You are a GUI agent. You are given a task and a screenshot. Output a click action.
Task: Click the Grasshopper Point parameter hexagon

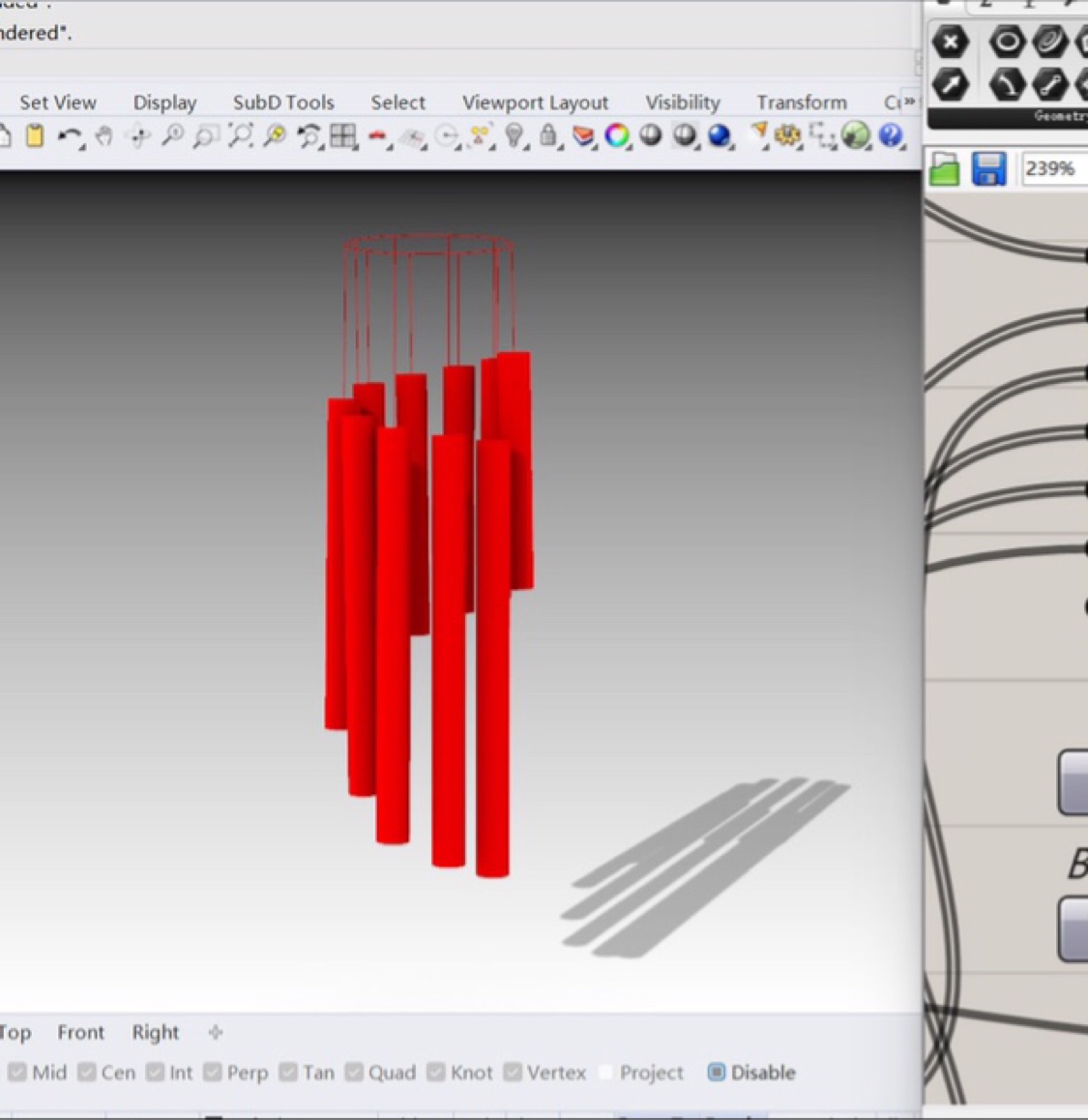pyautogui.click(x=950, y=43)
